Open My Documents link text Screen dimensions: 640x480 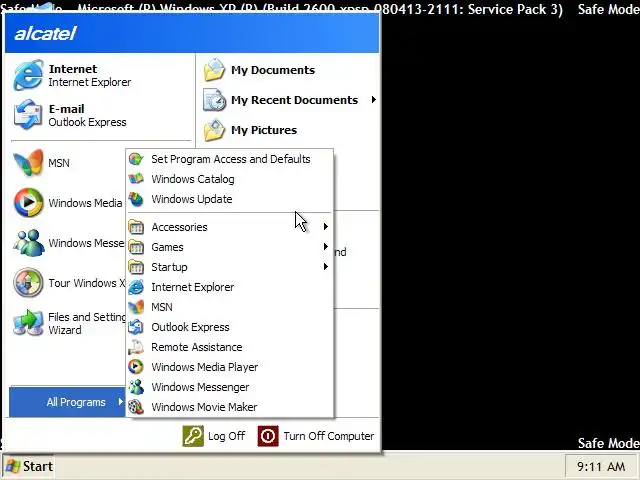tap(273, 70)
